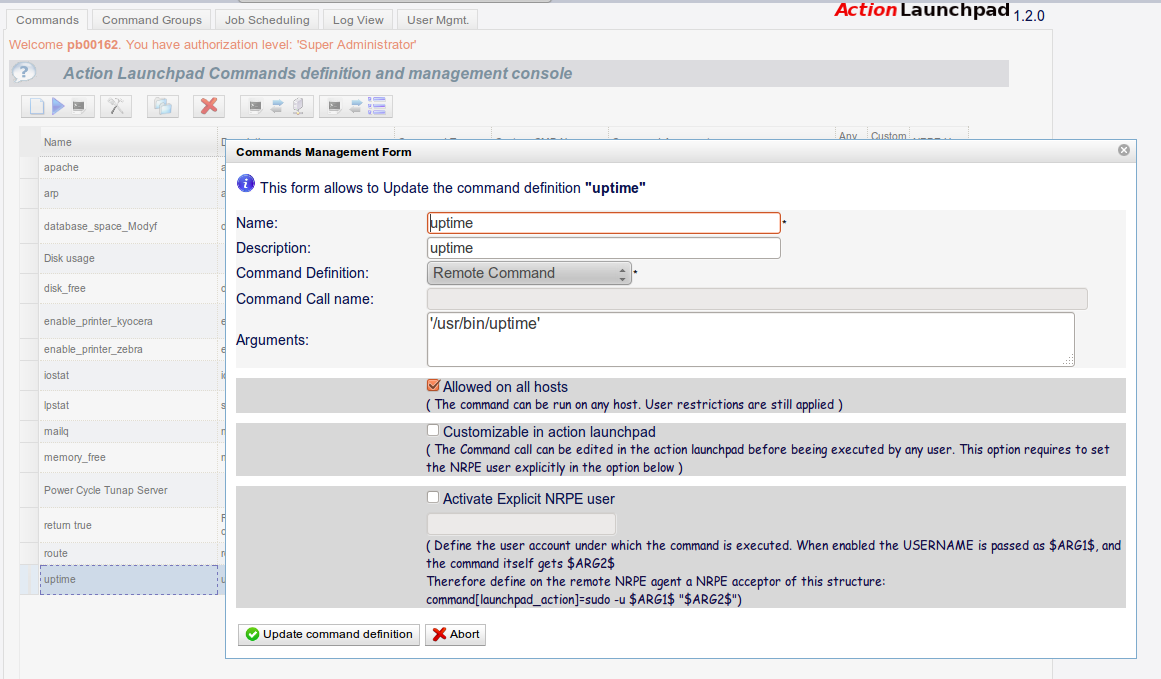Toggle the Allowed on all hosts checkbox
The height and width of the screenshot is (679, 1161).
coord(433,385)
